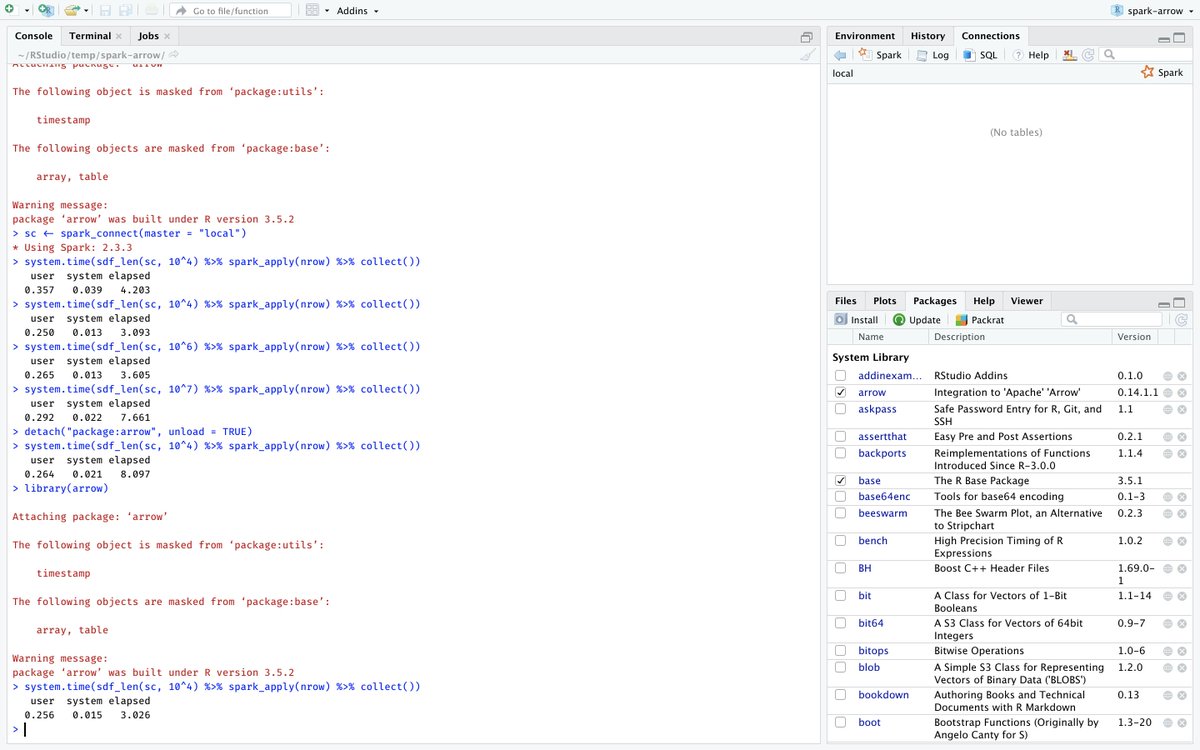Screen dimensions: 1200x750
Task: Check the beeswarm package checkbox
Action: (840, 513)
